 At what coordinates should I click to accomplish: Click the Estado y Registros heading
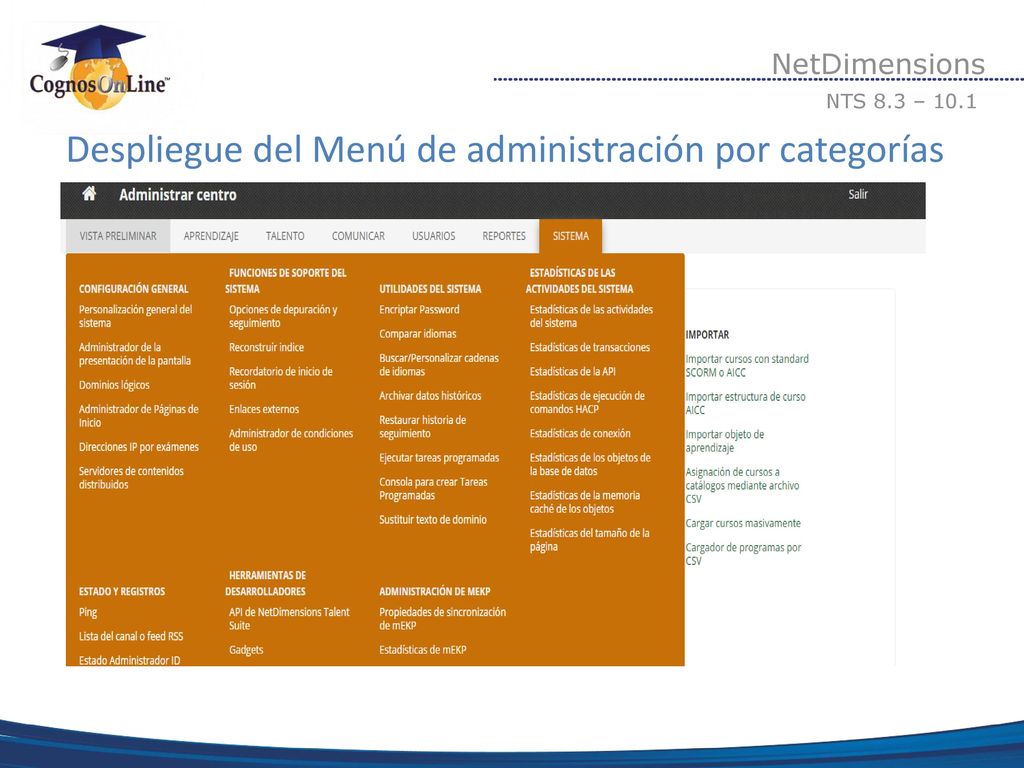[121, 592]
